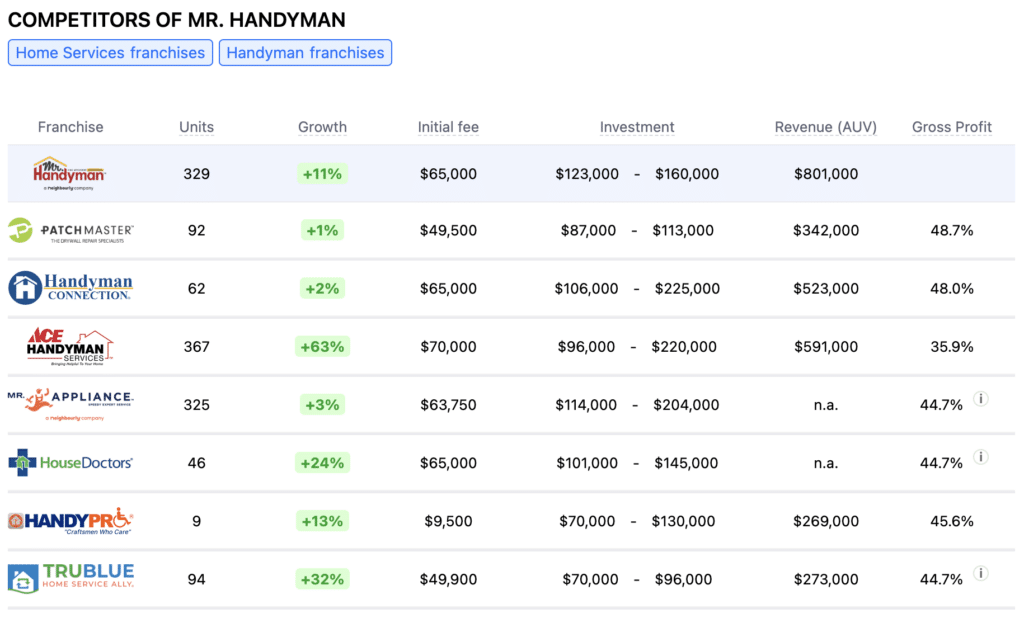Click the 48.7% gross profit value
The image size is (1024, 623).
point(952,231)
